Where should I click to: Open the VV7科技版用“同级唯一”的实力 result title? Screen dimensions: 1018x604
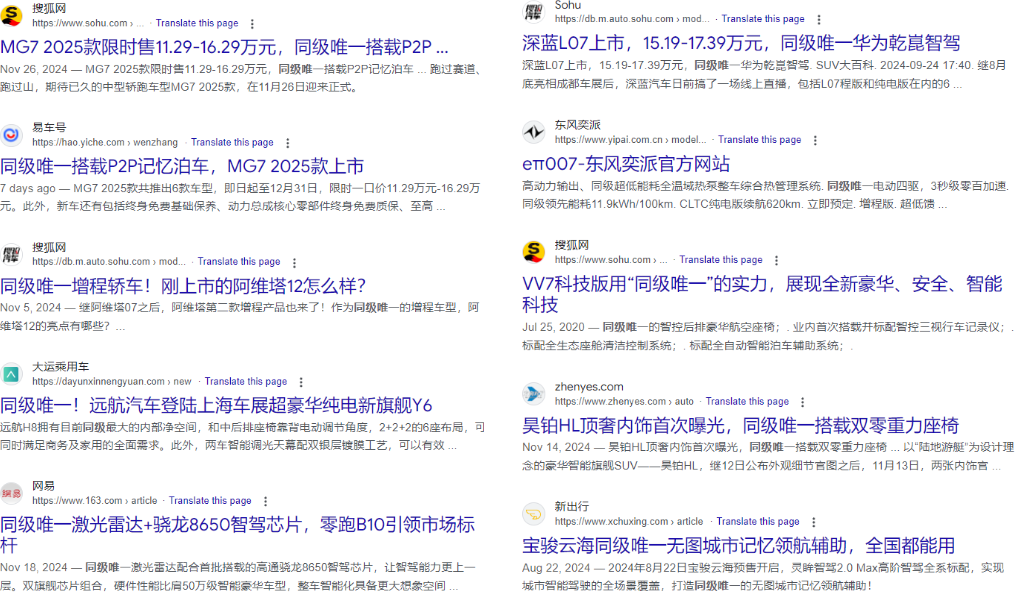(762, 294)
